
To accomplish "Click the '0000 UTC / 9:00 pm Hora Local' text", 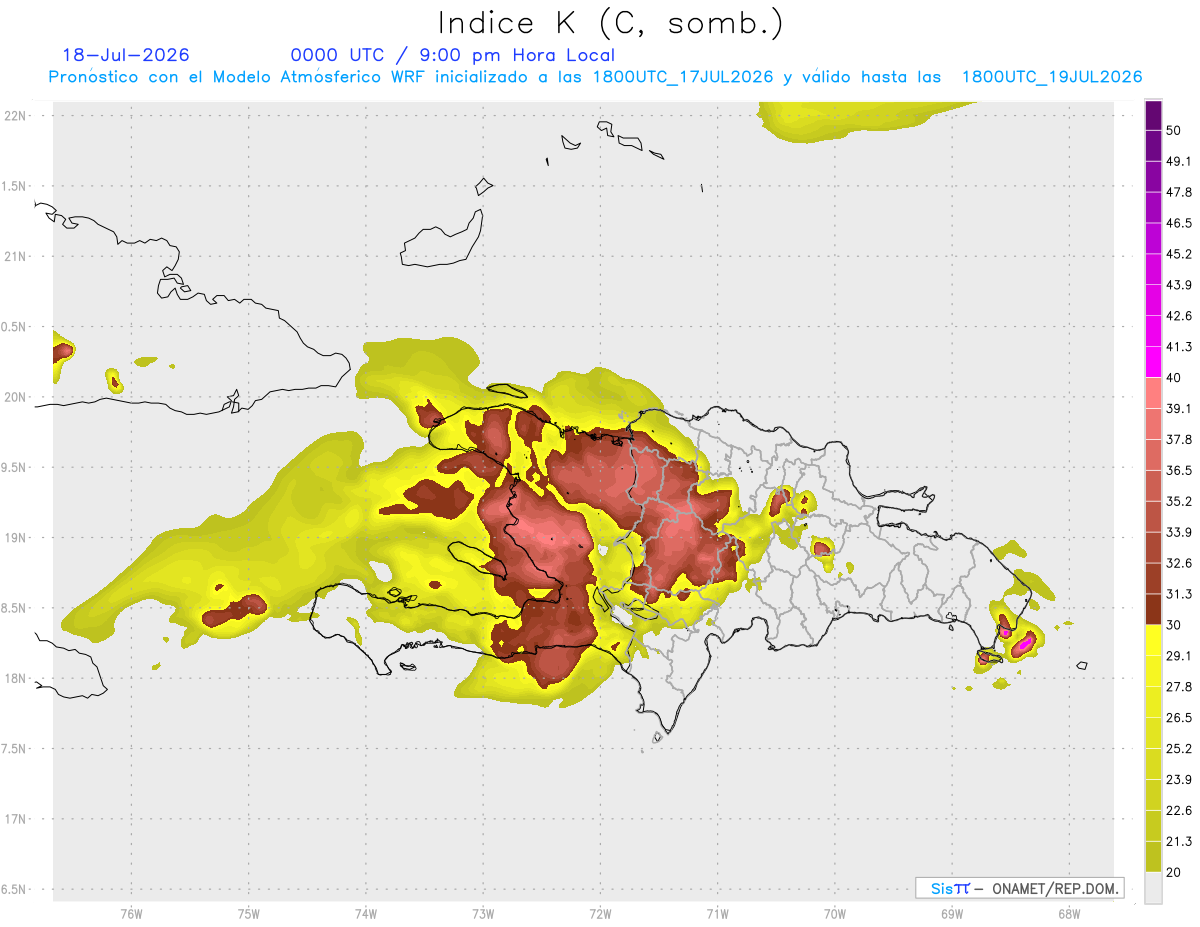I will [x=453, y=55].
